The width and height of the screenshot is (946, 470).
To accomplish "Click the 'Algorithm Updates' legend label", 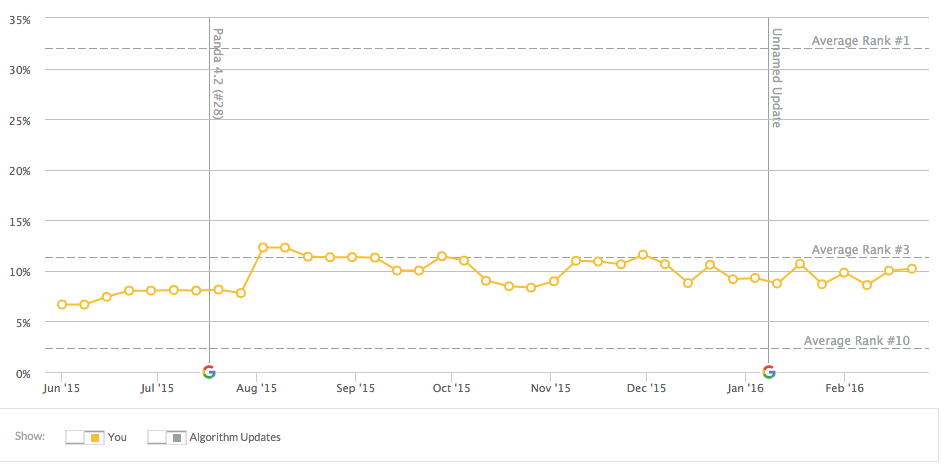I will [x=235, y=437].
